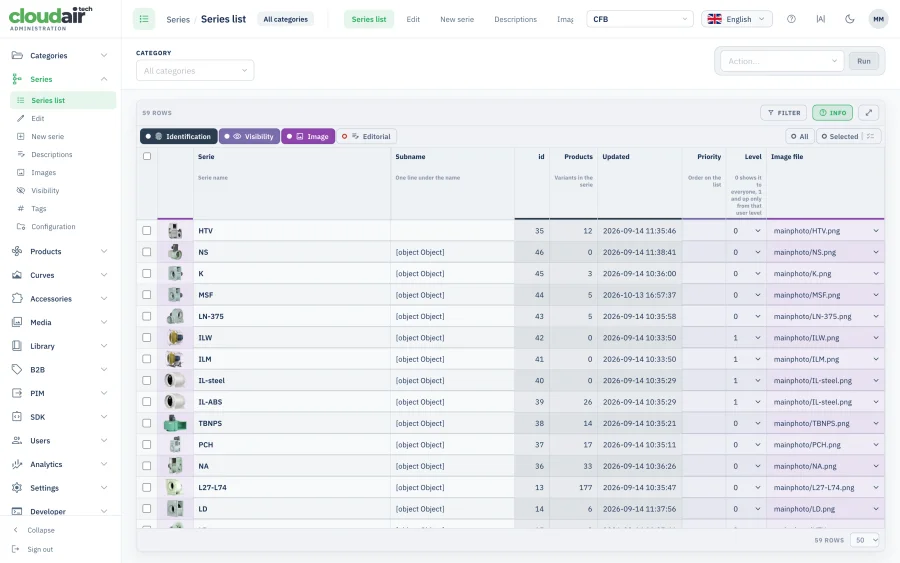Switch to the Descriptions tab in the top bar
The image size is (900, 563).
(x=515, y=19)
